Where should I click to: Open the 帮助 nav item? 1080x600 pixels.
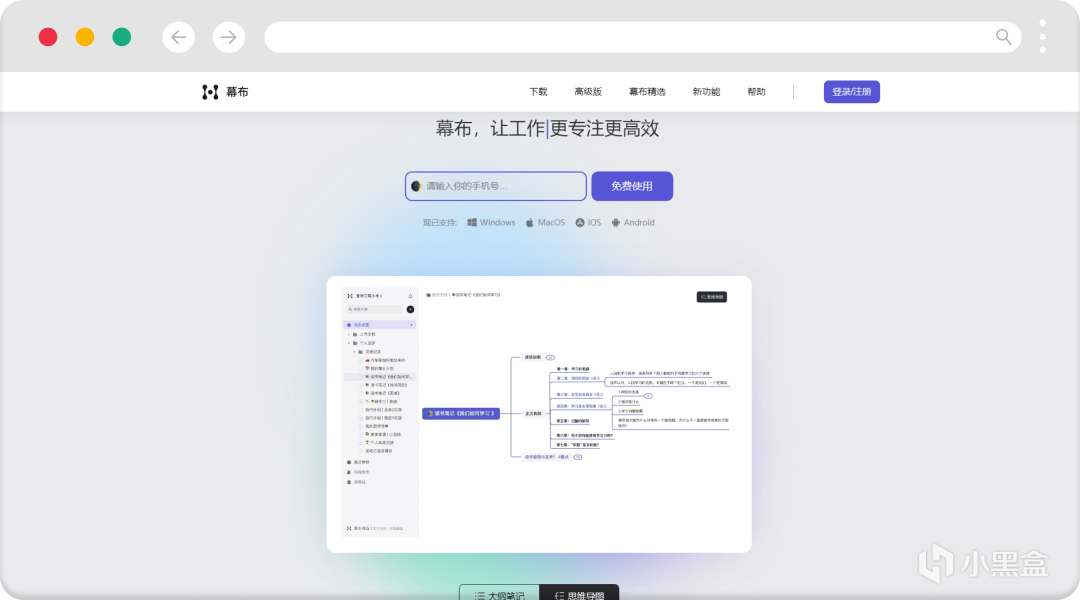pos(756,92)
